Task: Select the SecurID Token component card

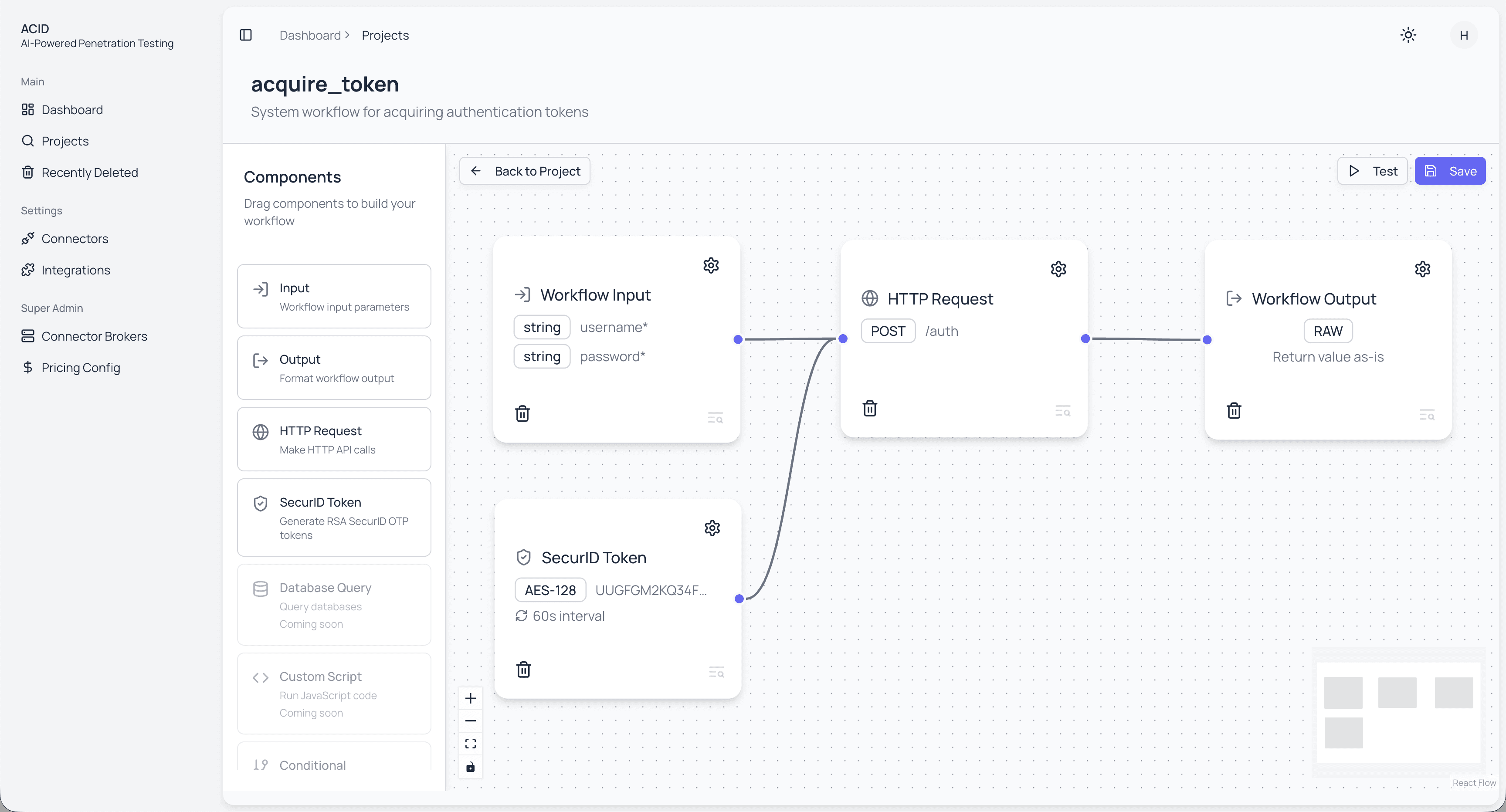Action: pos(334,518)
